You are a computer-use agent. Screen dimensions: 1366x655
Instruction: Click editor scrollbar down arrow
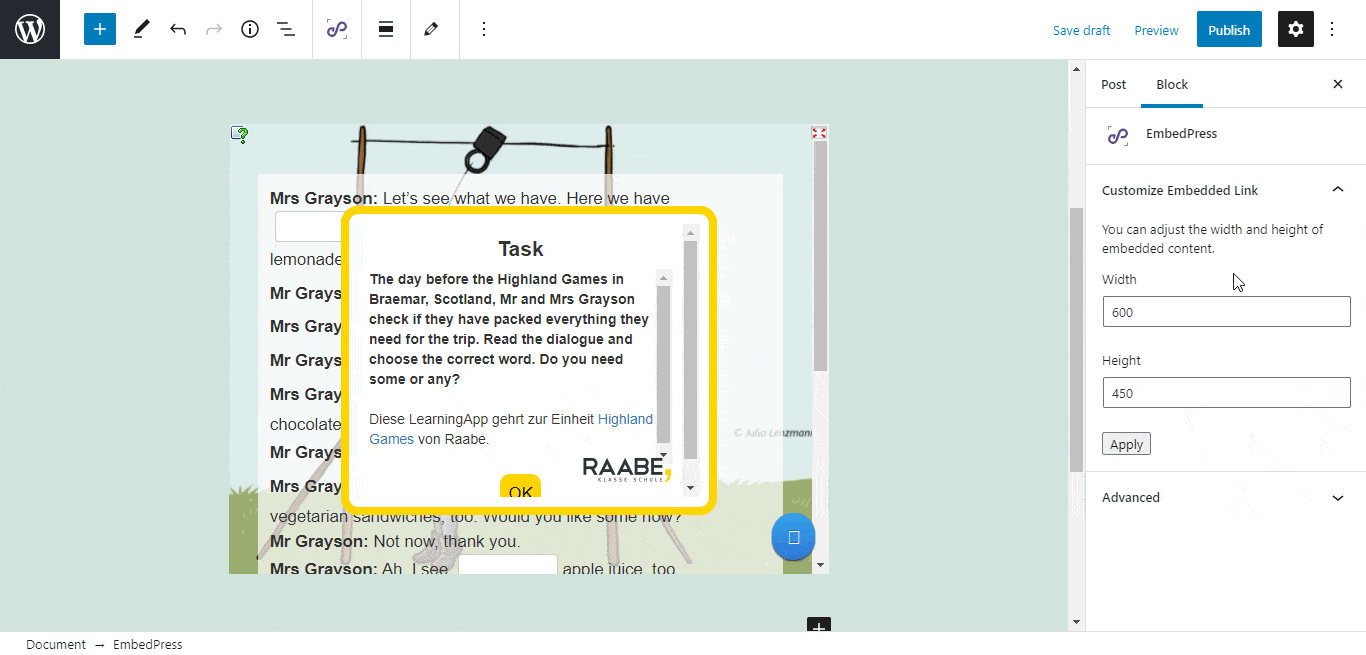(1076, 622)
